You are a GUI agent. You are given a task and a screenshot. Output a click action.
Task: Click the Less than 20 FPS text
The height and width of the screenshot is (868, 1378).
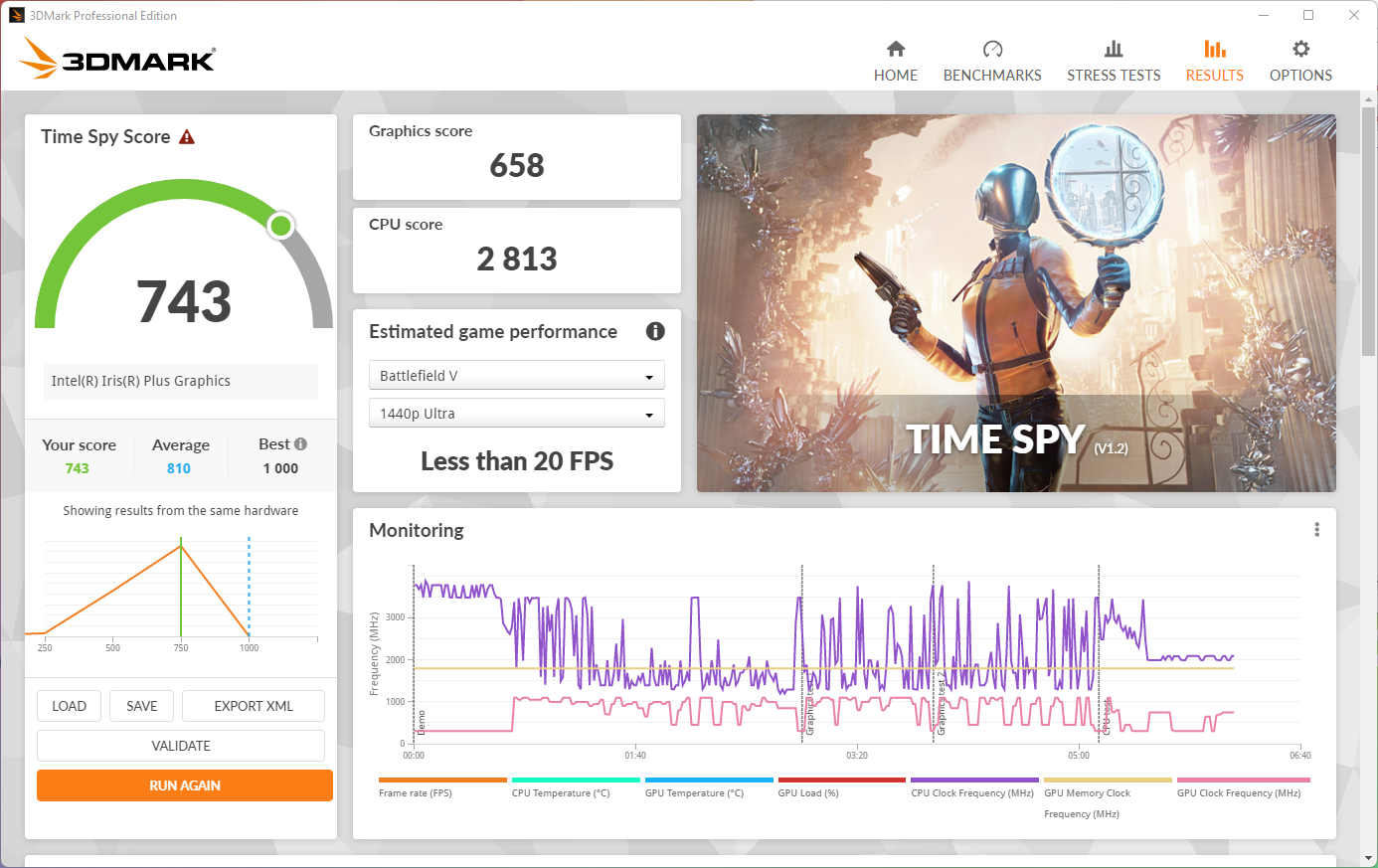[x=517, y=461]
